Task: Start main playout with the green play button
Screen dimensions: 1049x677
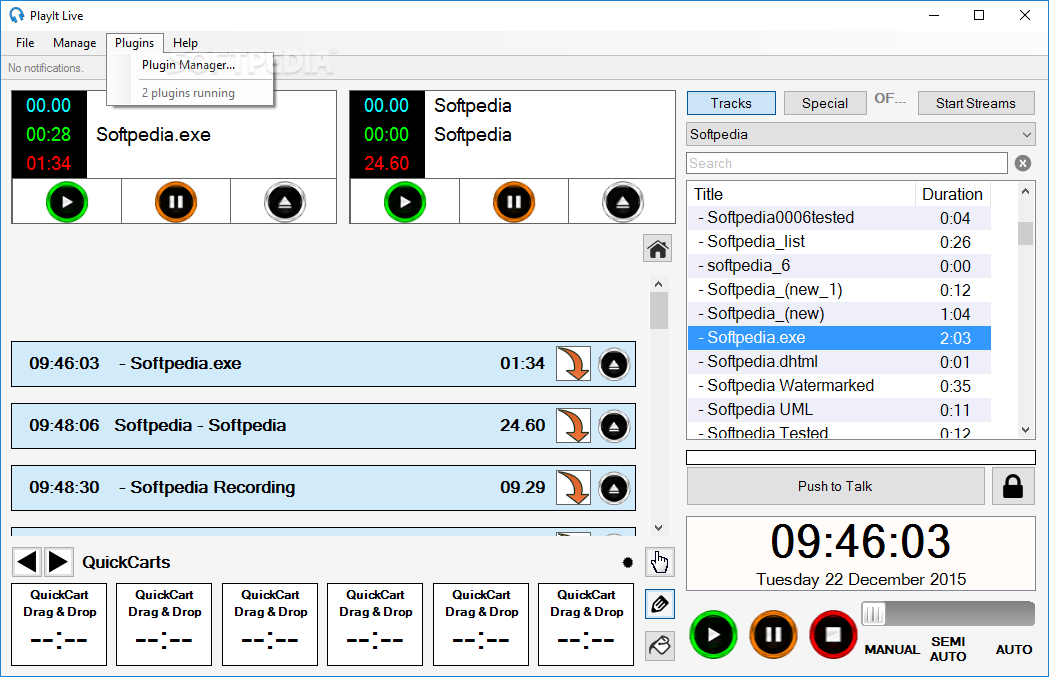Action: coord(713,634)
